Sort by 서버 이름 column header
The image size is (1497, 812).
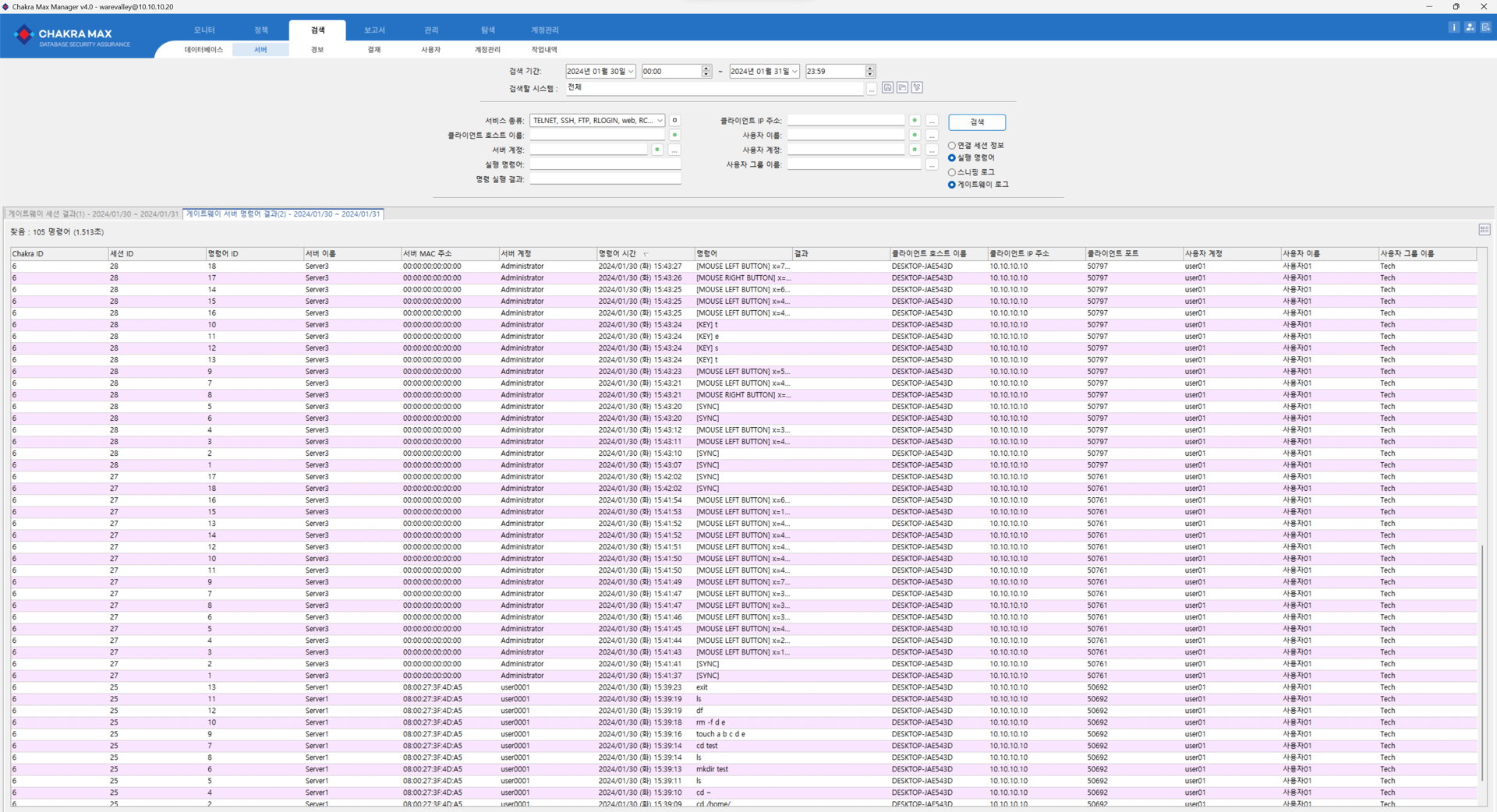click(352, 254)
